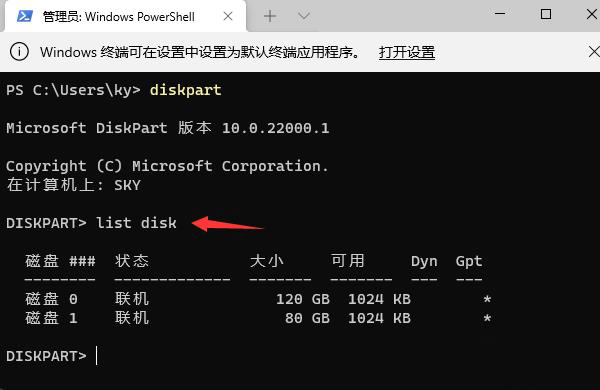The image size is (600, 390).
Task: Click the notification message text about default terminal
Action: (200, 52)
